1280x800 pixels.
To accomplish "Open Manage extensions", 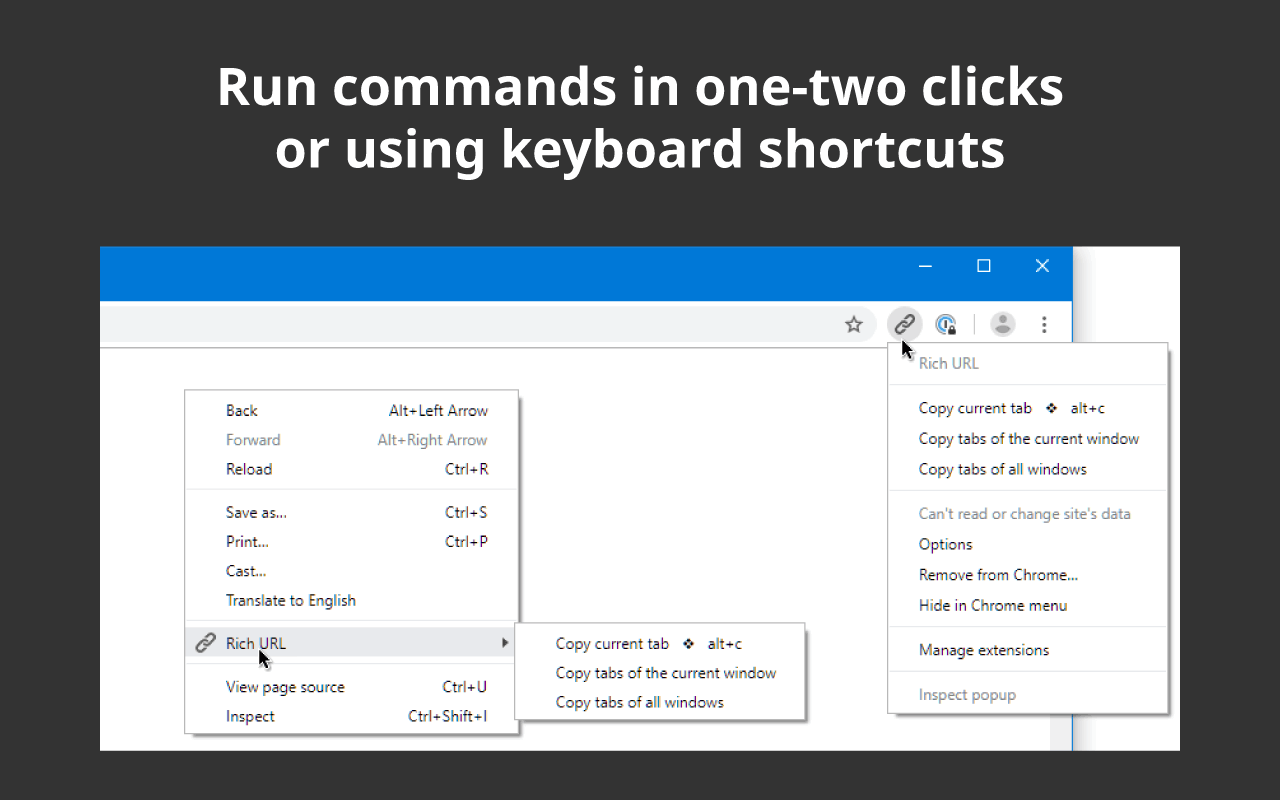I will [1028, 650].
